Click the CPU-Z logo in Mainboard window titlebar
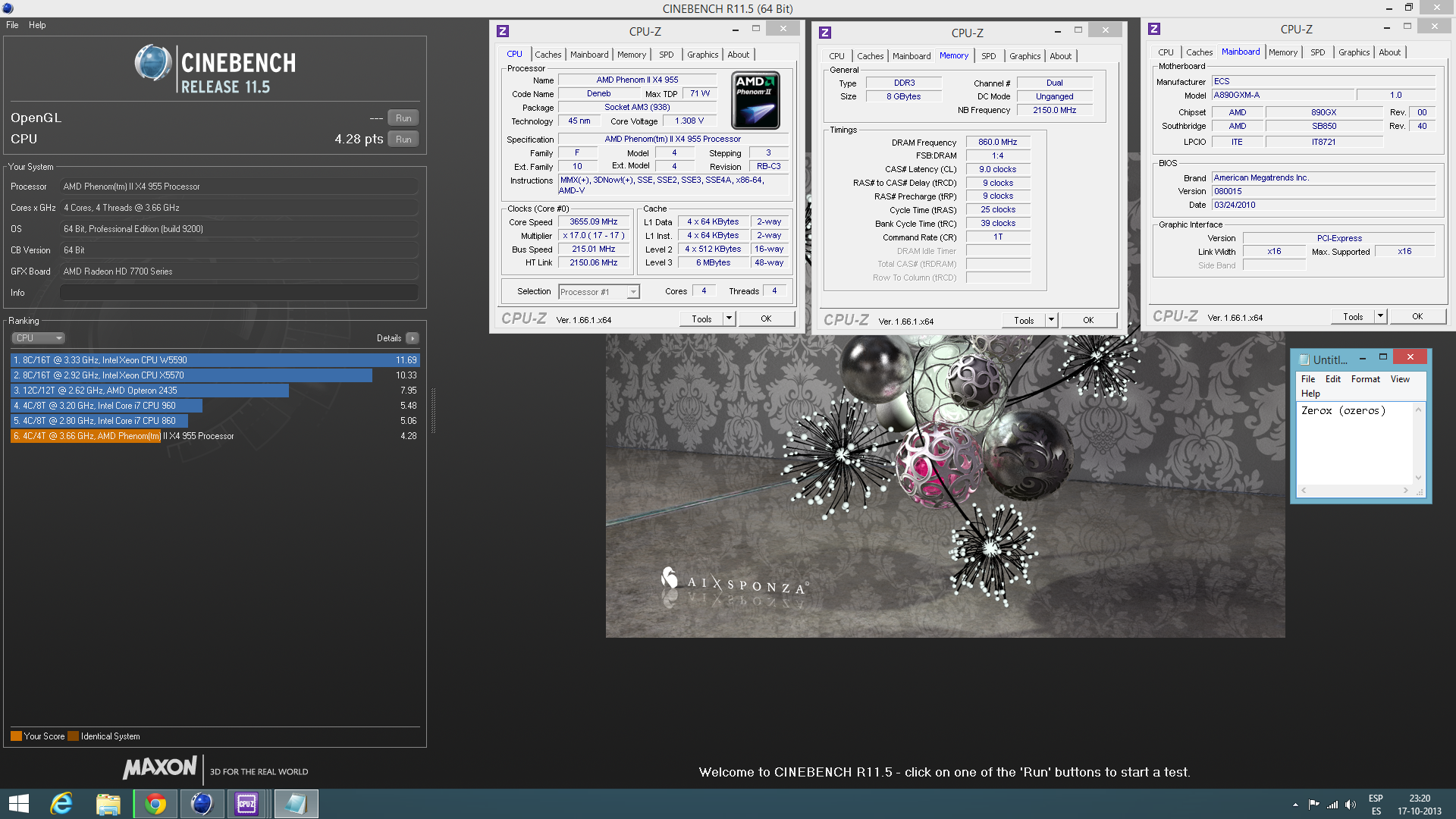 (x=1154, y=29)
